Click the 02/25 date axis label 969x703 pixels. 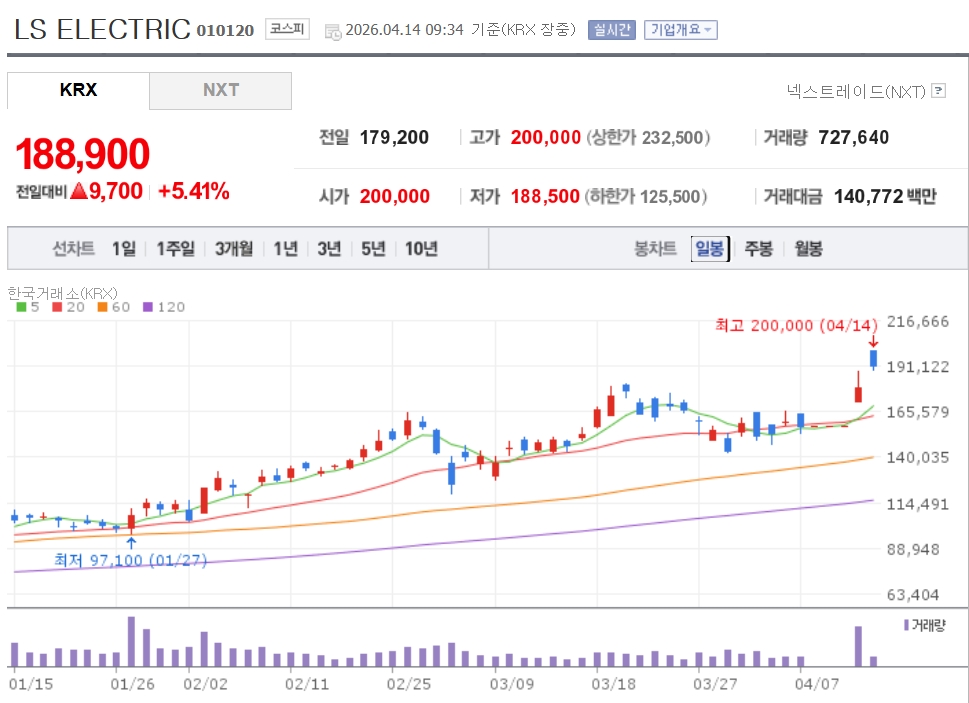click(408, 684)
